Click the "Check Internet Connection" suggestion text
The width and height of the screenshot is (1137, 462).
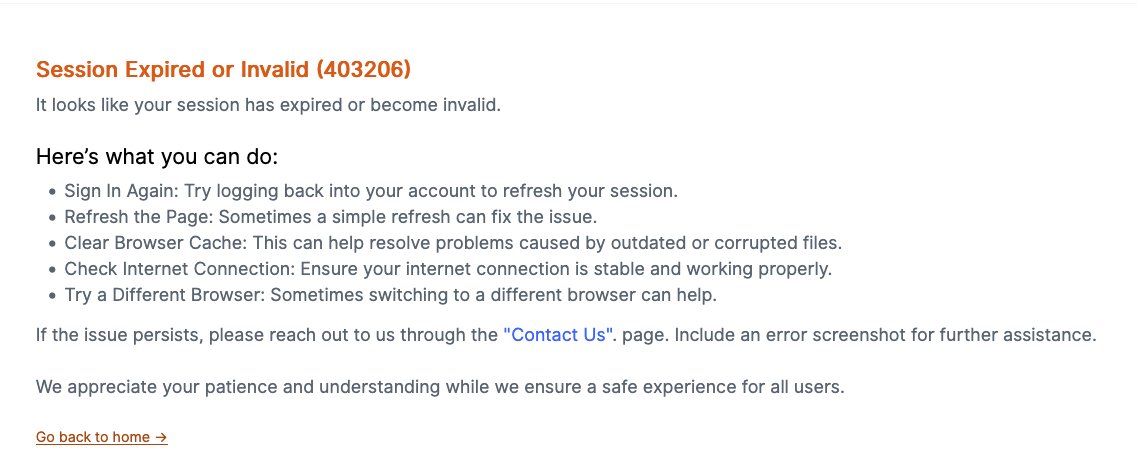click(174, 269)
